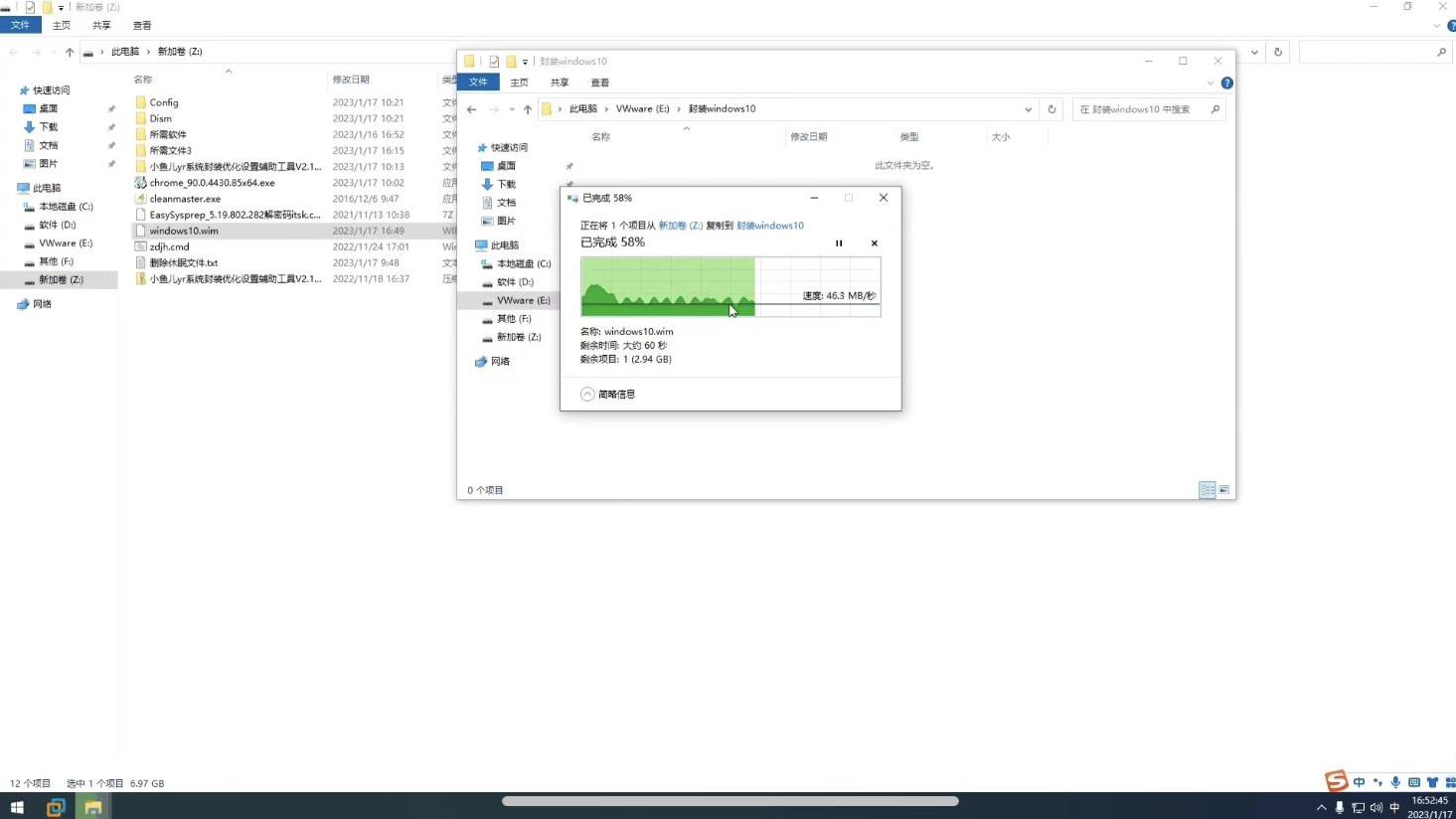Click 新加卷 (Z:) source link in copy dialog

point(681,226)
